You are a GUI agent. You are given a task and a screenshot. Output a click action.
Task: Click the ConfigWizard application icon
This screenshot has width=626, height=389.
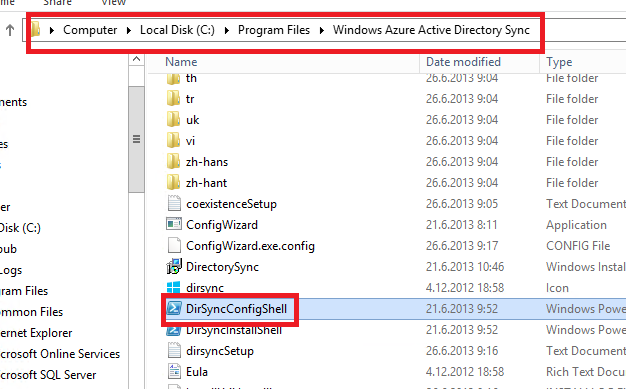(174, 224)
